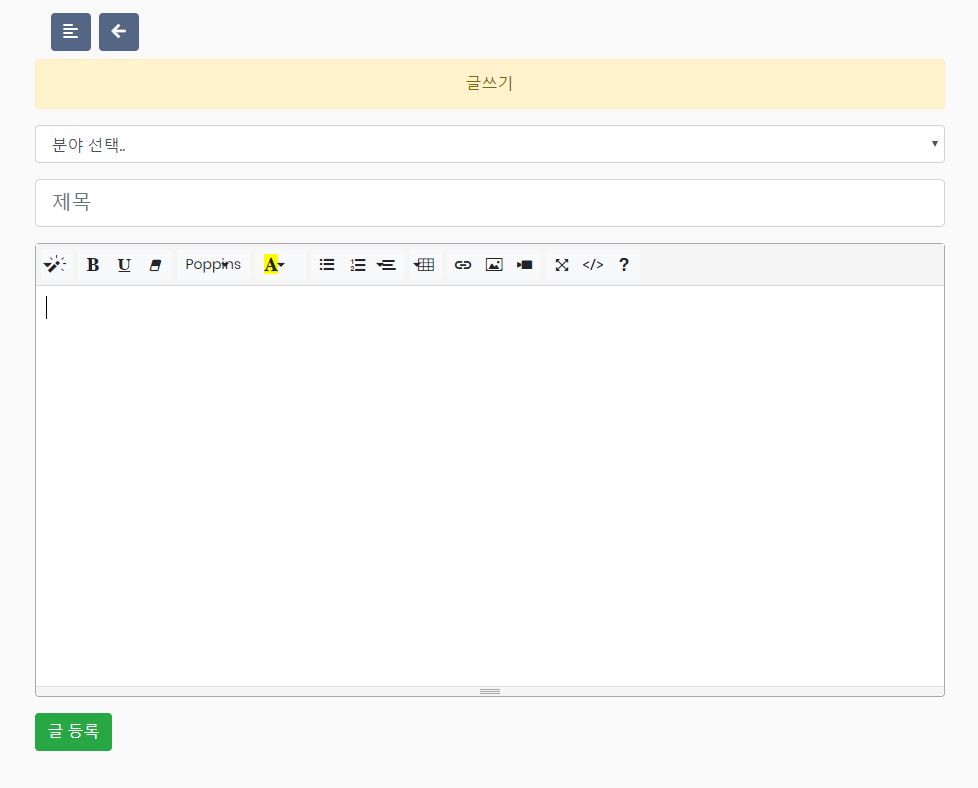Insert an ordered numbered list
Image resolution: width=978 pixels, height=788 pixels.
357,265
